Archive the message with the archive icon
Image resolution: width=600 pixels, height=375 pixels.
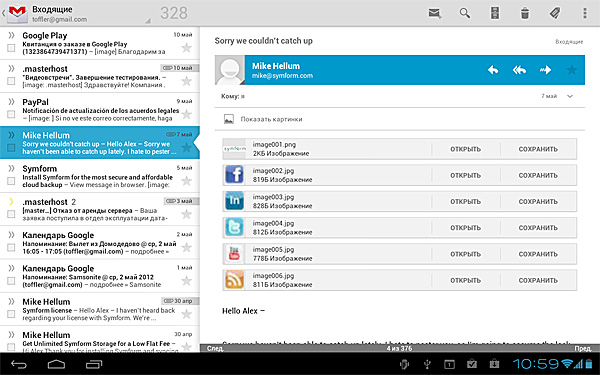click(495, 13)
